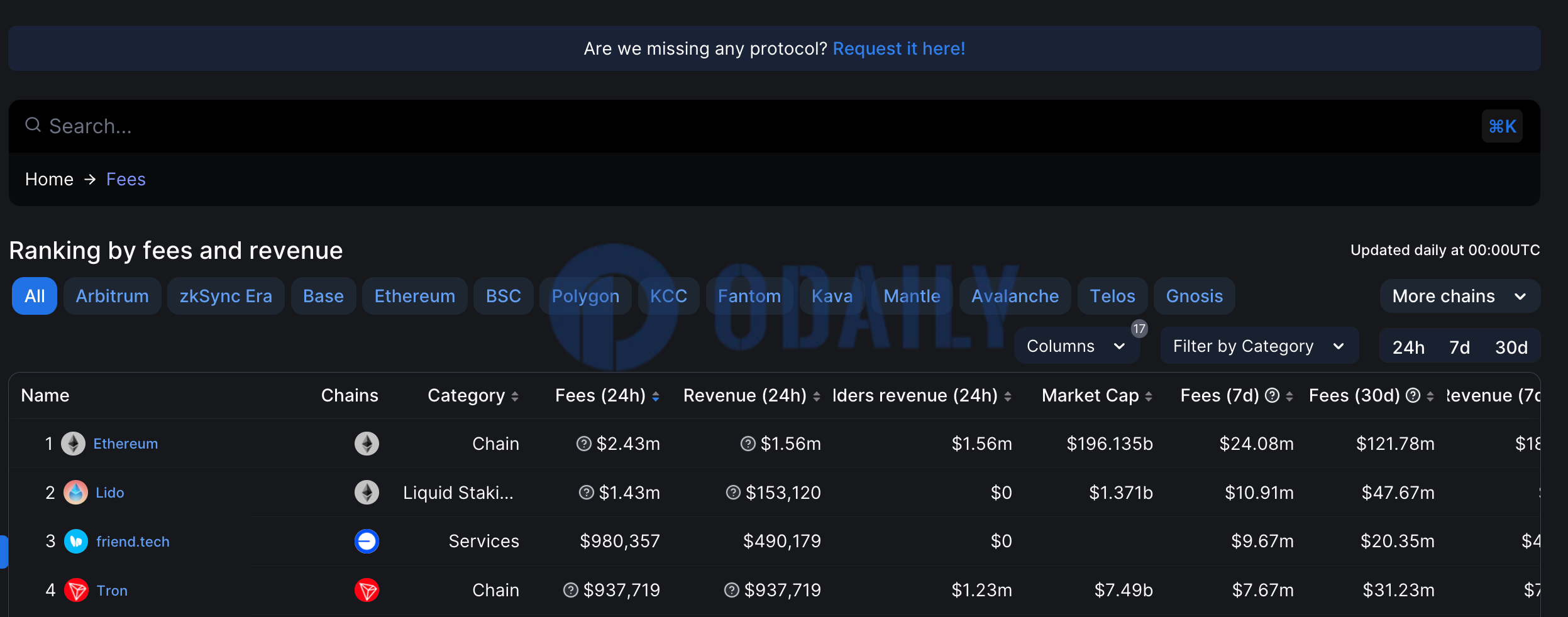Sort by Category column arrows
Viewport: 1568px width, 617px height.
click(515, 396)
